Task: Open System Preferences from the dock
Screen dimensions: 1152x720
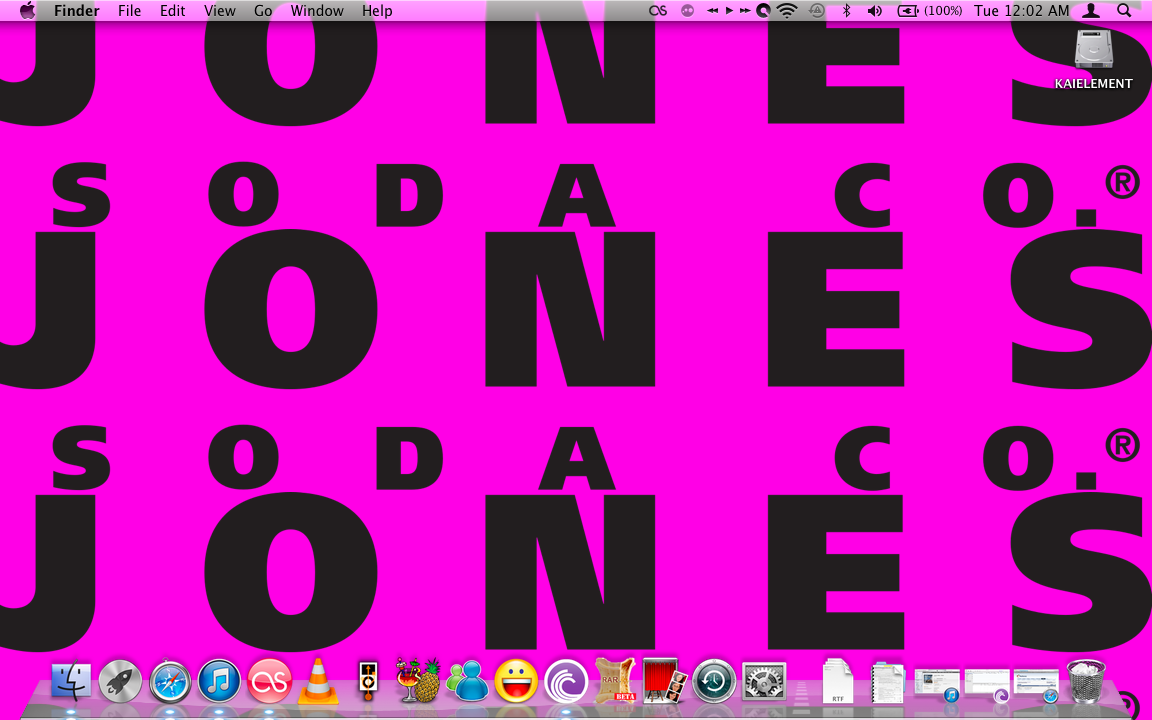Action: point(764,681)
